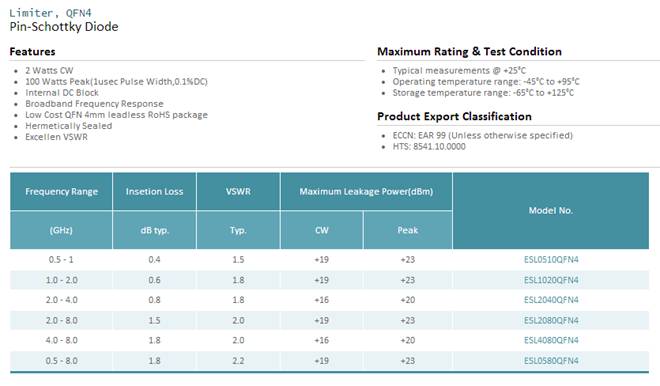Open the ESL1020QFN4 model link
Image resolution: width=660 pixels, height=386 pixels.
click(x=551, y=280)
